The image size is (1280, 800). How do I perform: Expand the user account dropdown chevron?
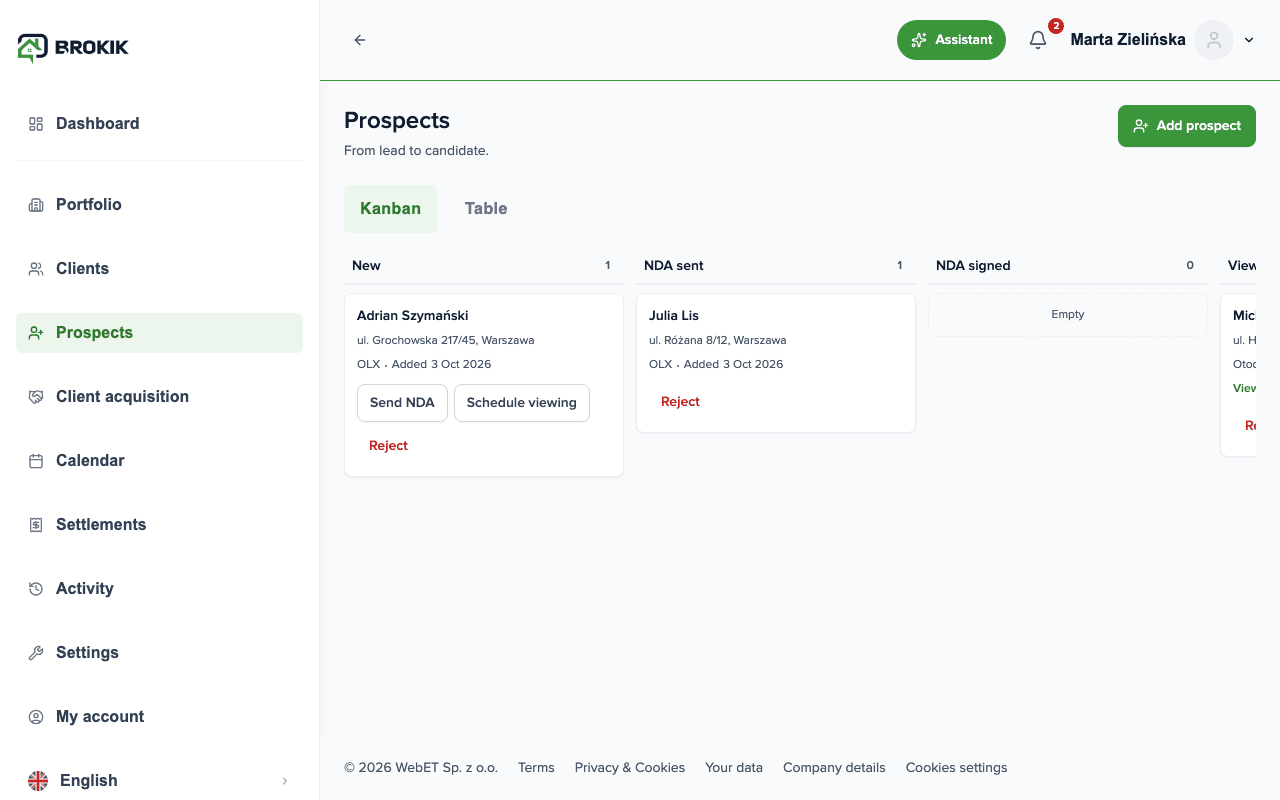(x=1249, y=40)
